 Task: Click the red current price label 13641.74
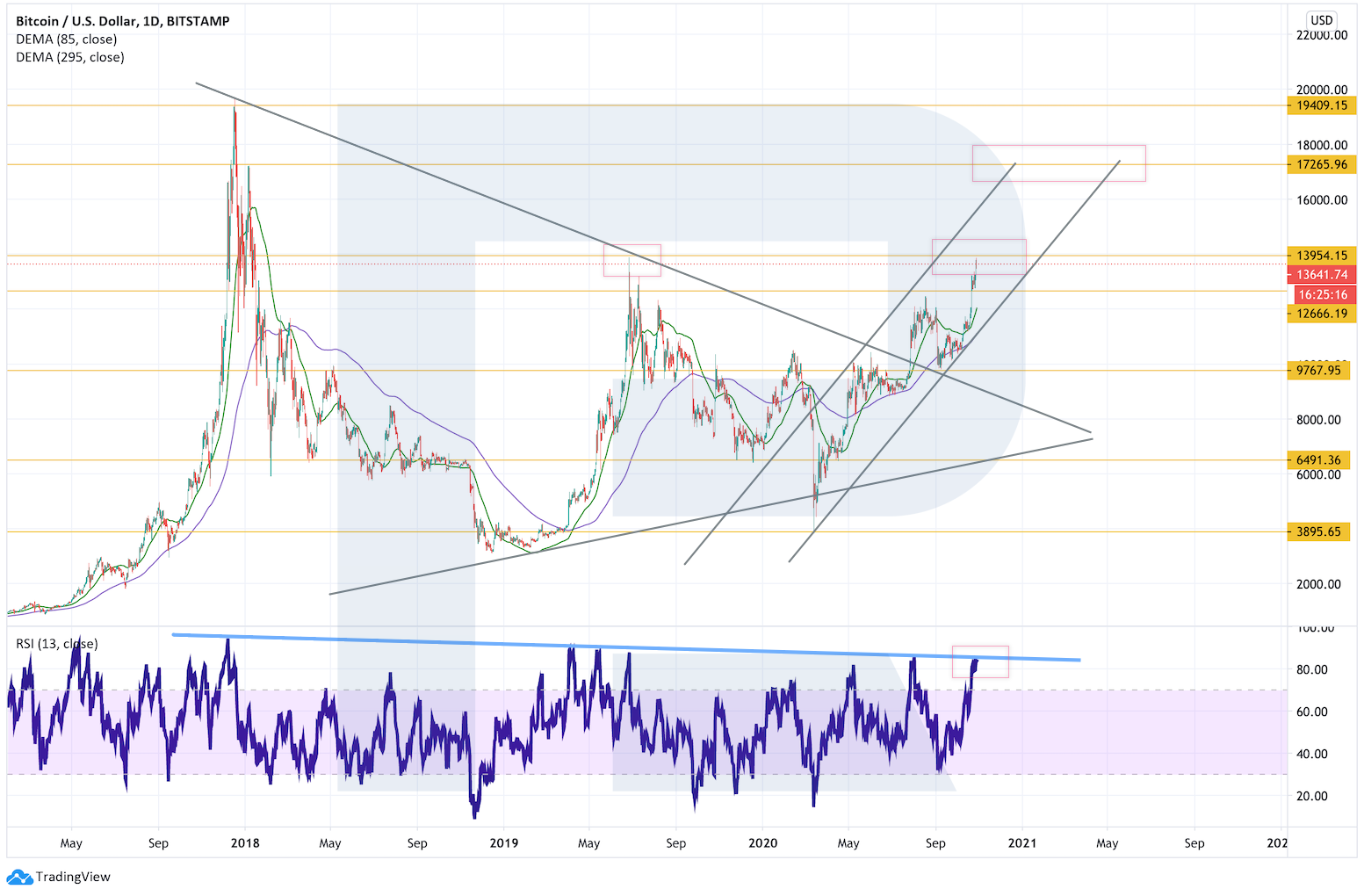pyautogui.click(x=1321, y=275)
